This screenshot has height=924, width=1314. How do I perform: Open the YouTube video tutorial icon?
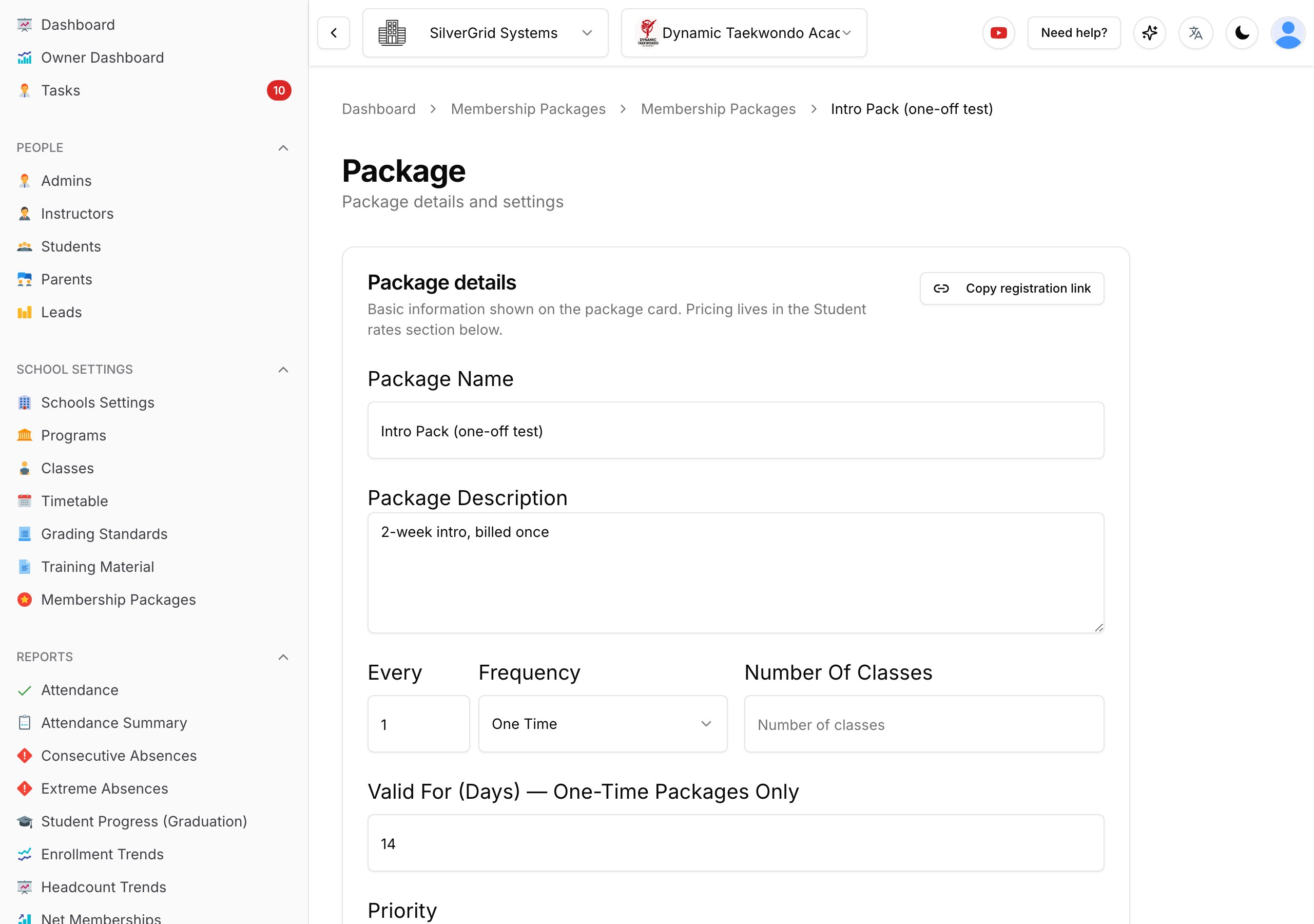(999, 33)
